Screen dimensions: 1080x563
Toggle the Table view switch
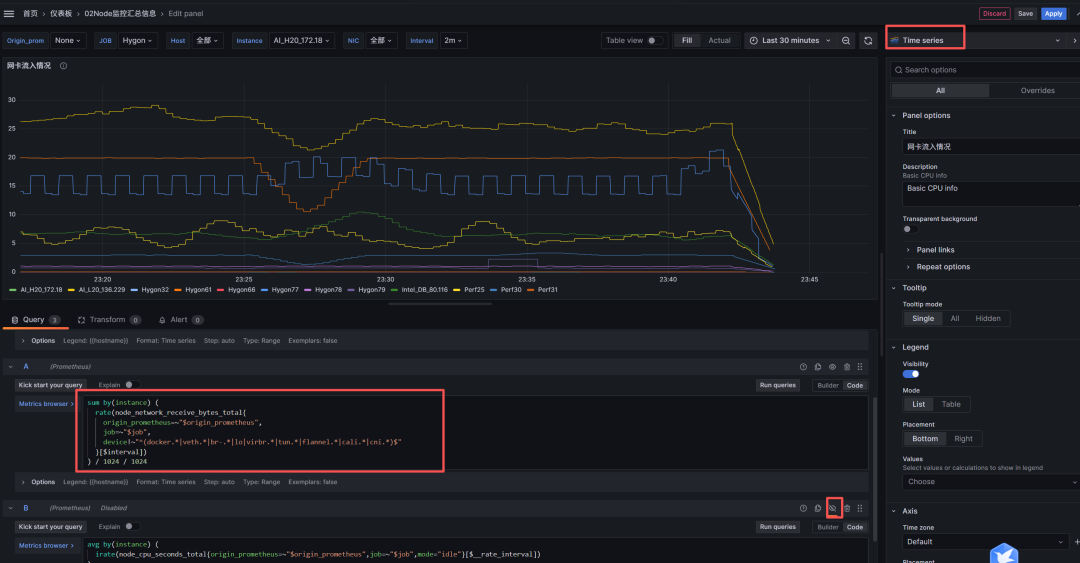click(x=655, y=41)
